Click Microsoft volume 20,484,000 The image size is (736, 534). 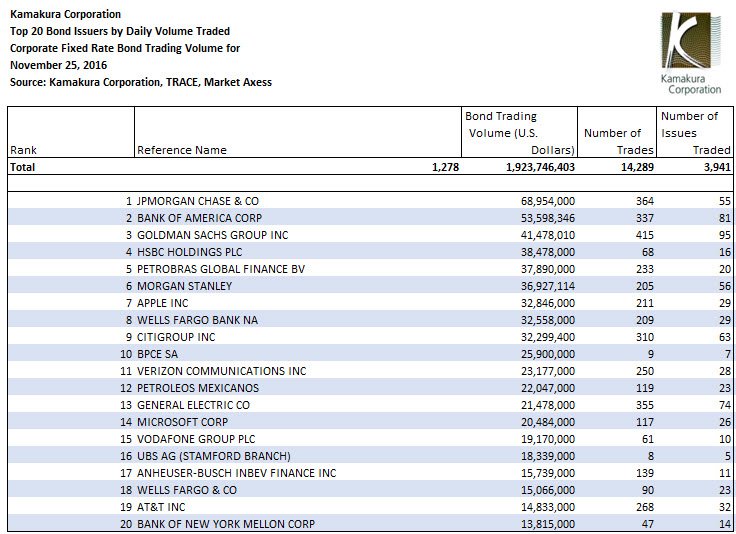(x=548, y=422)
